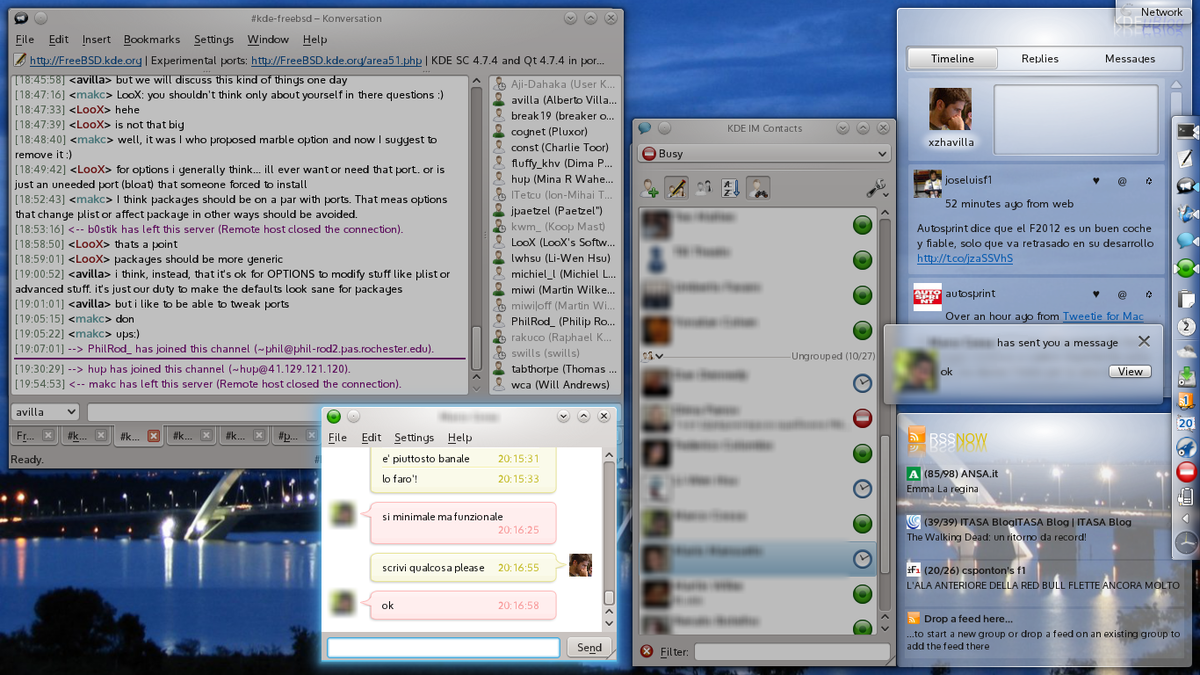The height and width of the screenshot is (675, 1200).
Task: Click the Add Contact icon in KDE IM Contacts
Action: pos(651,187)
